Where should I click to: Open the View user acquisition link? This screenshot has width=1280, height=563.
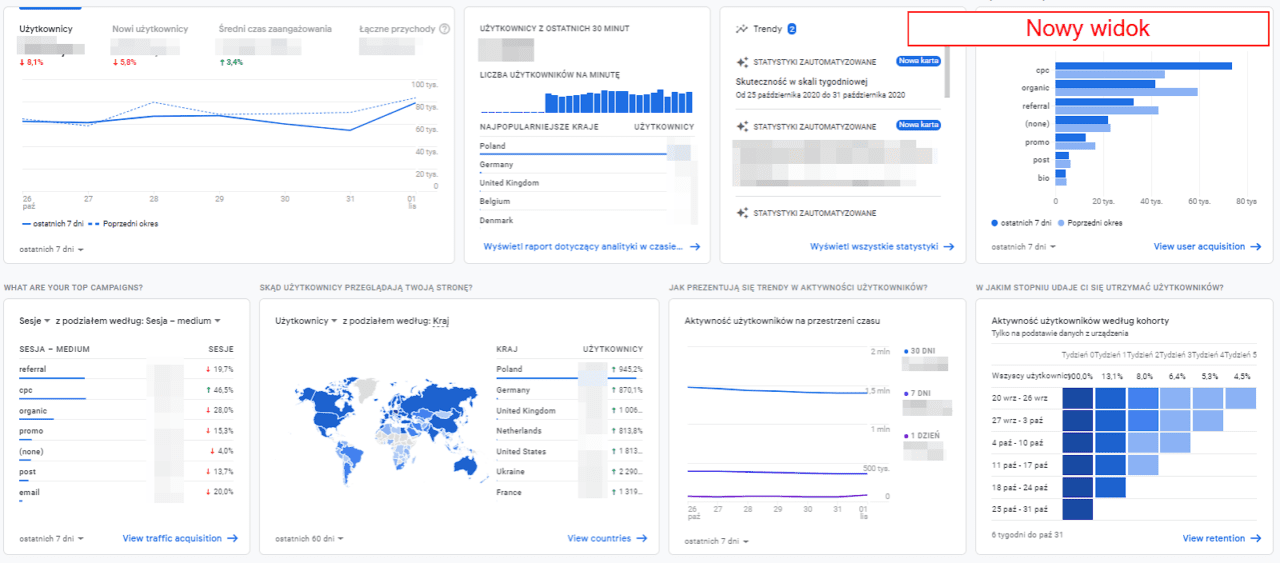(1207, 246)
